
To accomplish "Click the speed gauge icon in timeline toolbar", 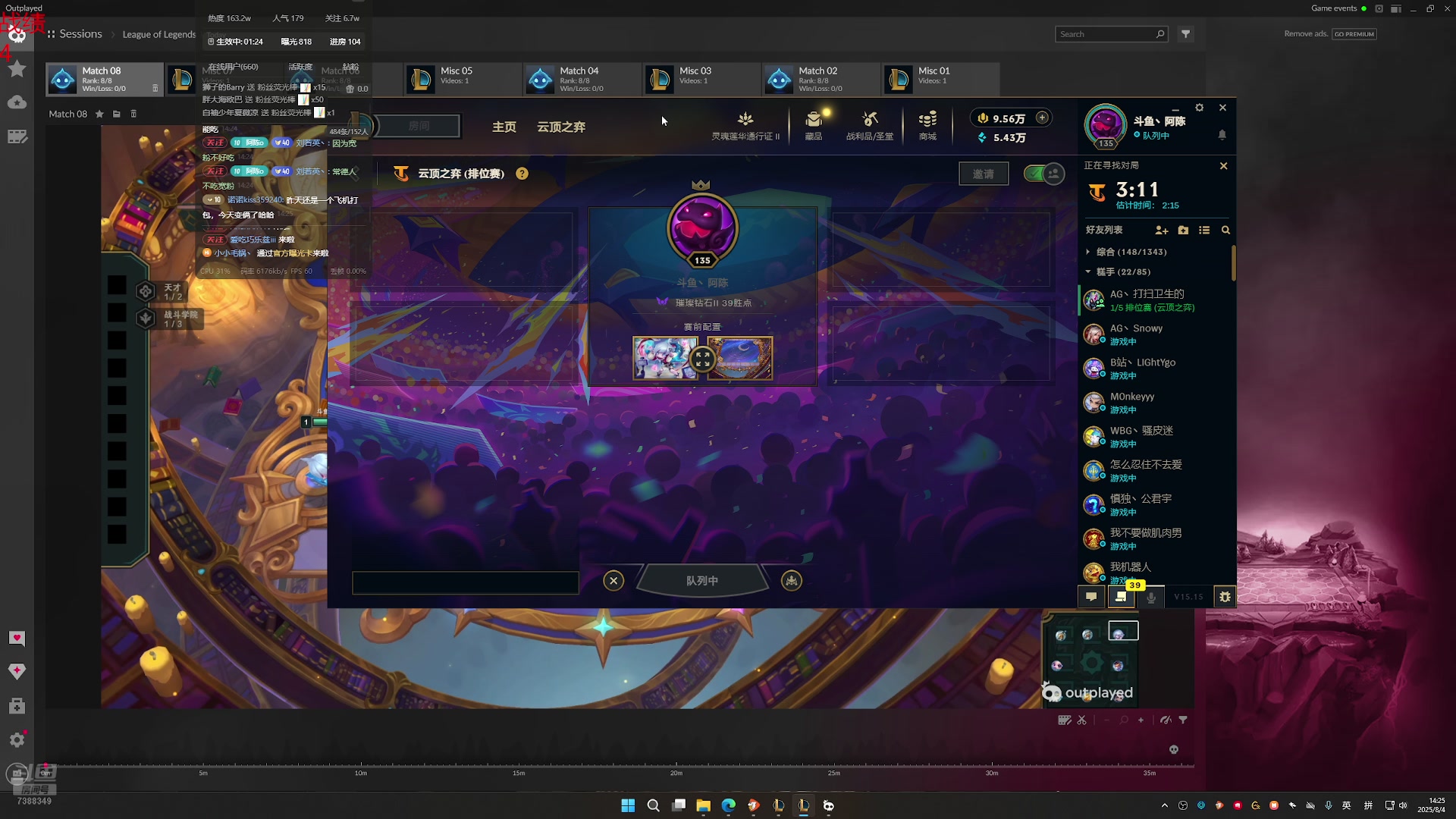I will [x=1166, y=720].
